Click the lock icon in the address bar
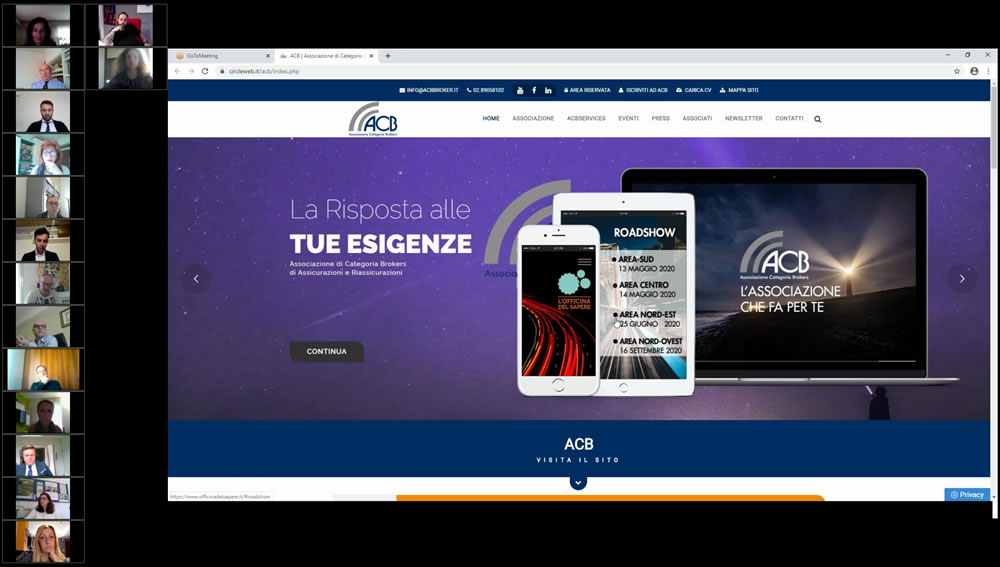Screen dimensions: 1000x567 (x=222, y=71)
